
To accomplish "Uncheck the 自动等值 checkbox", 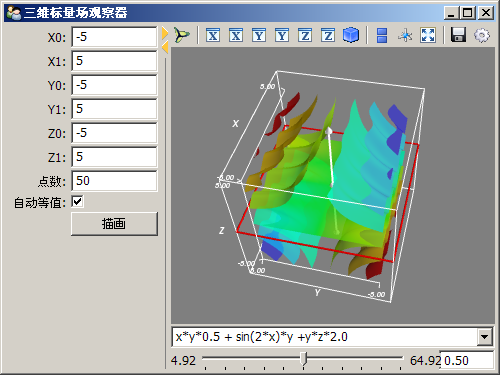I will (x=77, y=202).
